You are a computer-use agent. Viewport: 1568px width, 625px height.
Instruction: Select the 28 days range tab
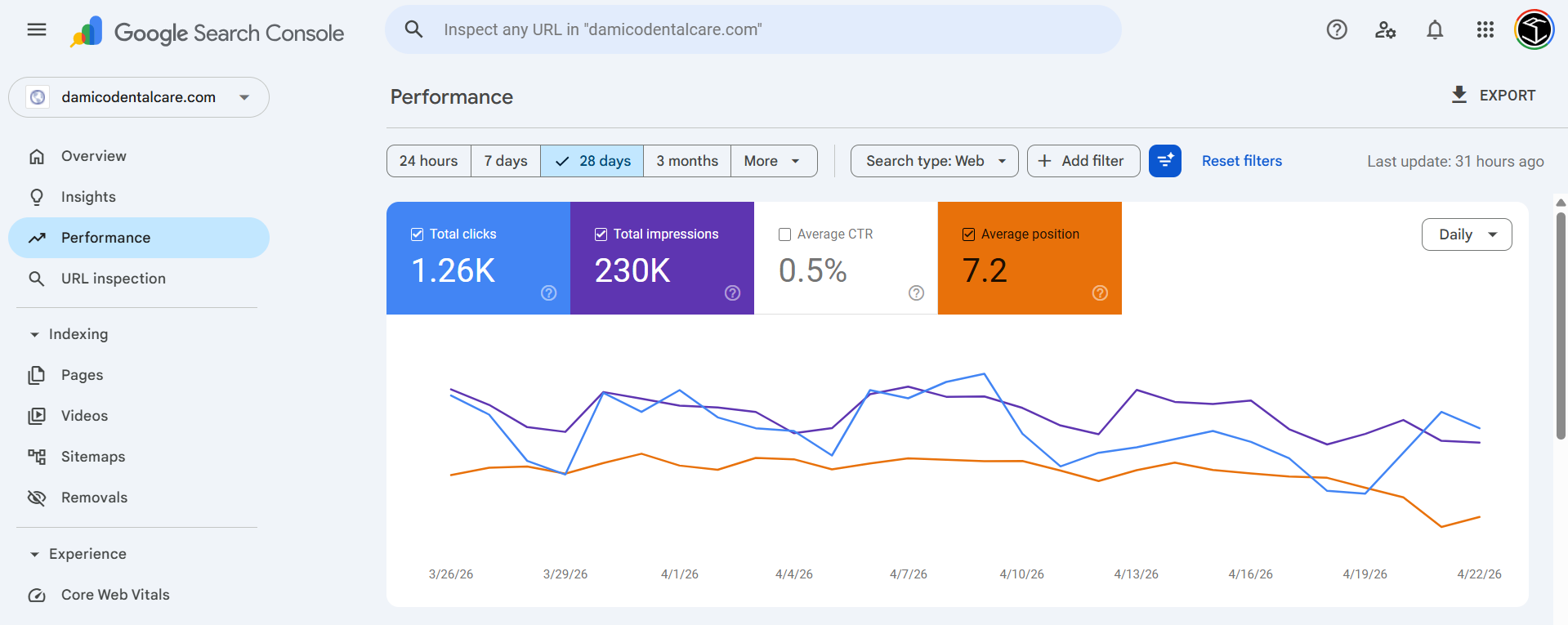(592, 161)
